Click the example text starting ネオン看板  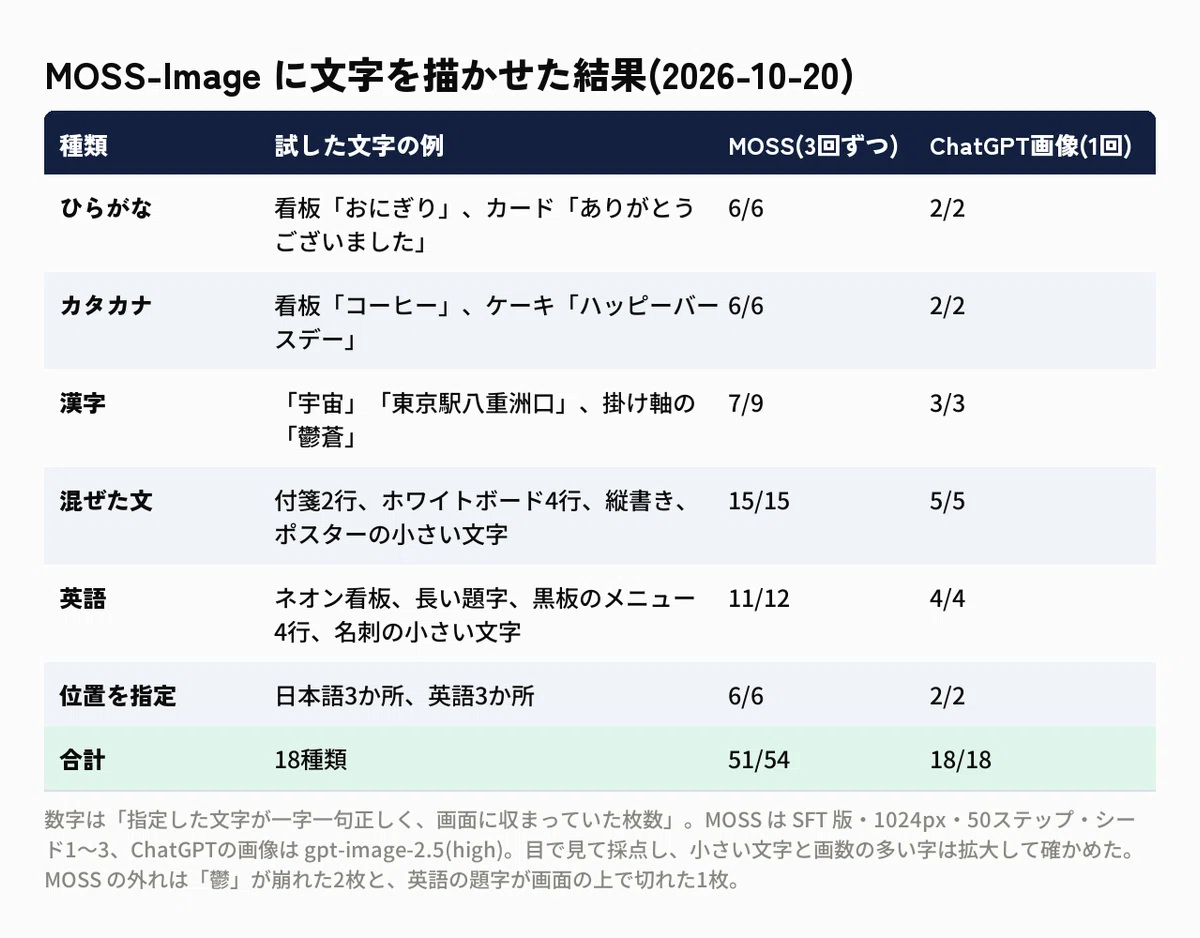point(484,615)
